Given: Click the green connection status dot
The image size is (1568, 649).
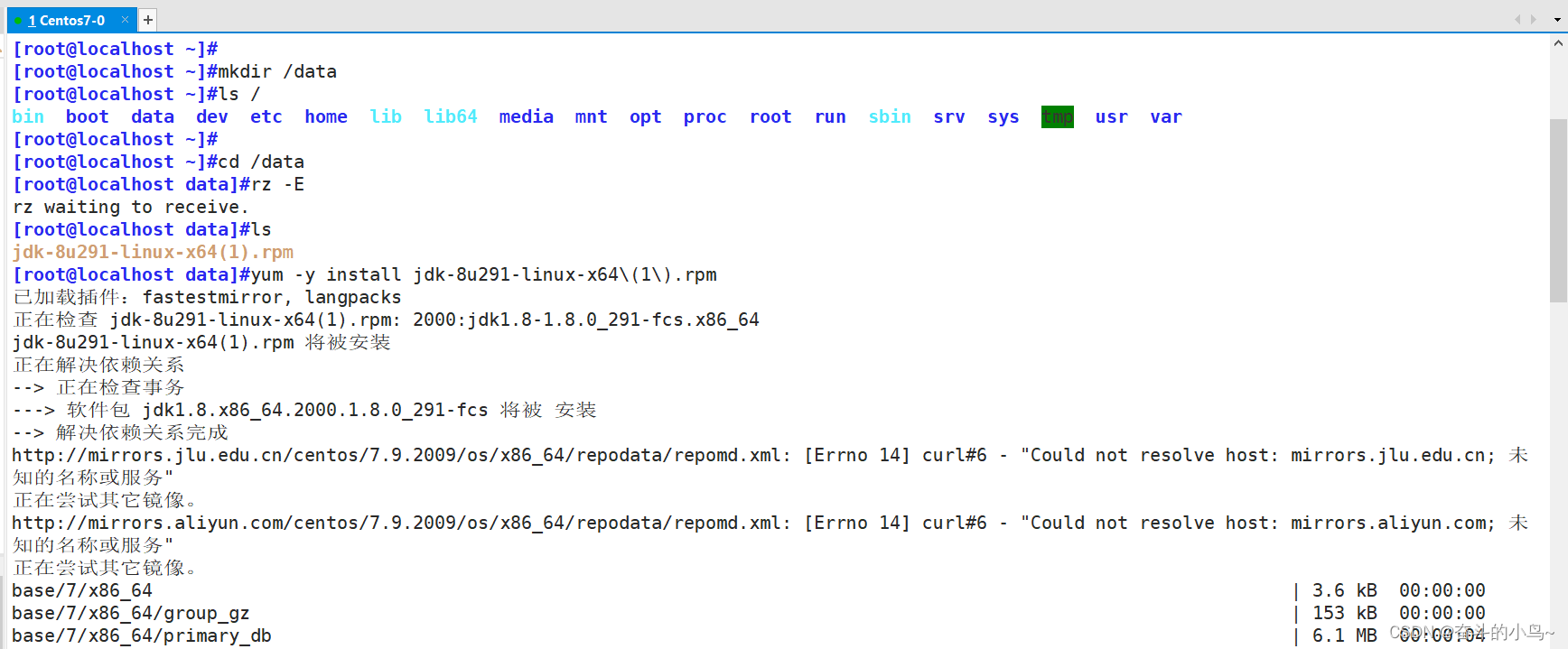Looking at the screenshot, I should click(x=18, y=21).
